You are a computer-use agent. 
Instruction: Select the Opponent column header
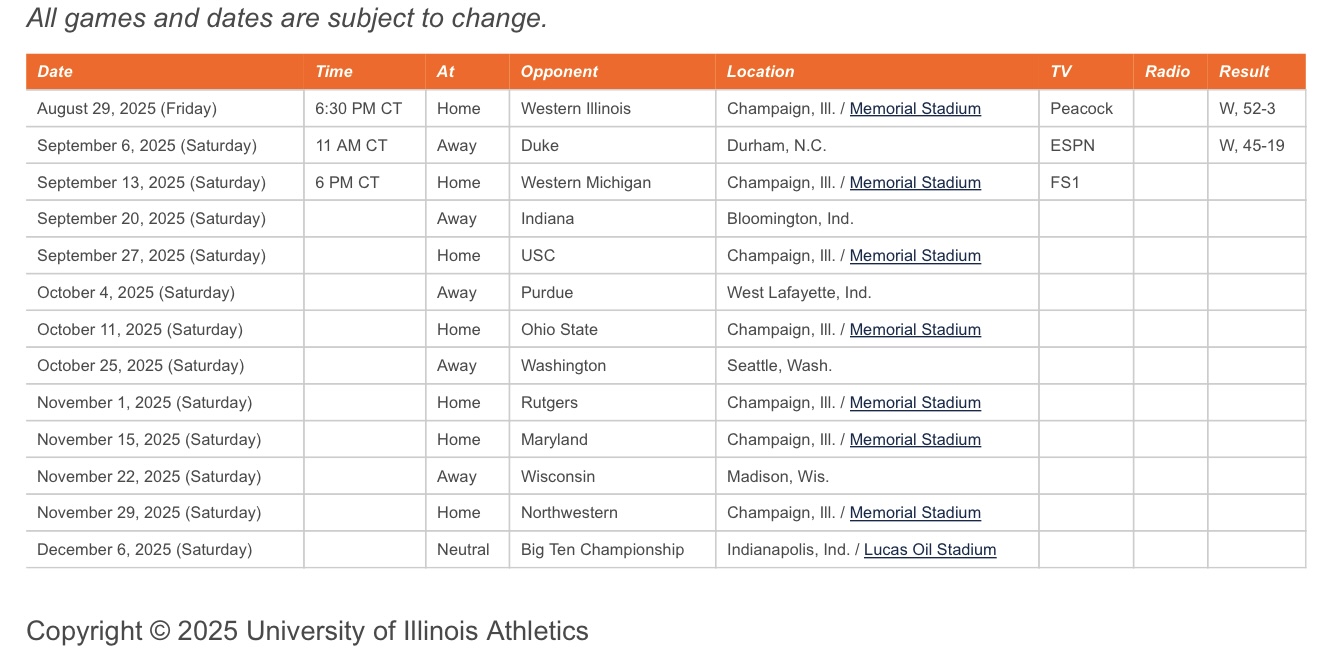[x=559, y=72]
